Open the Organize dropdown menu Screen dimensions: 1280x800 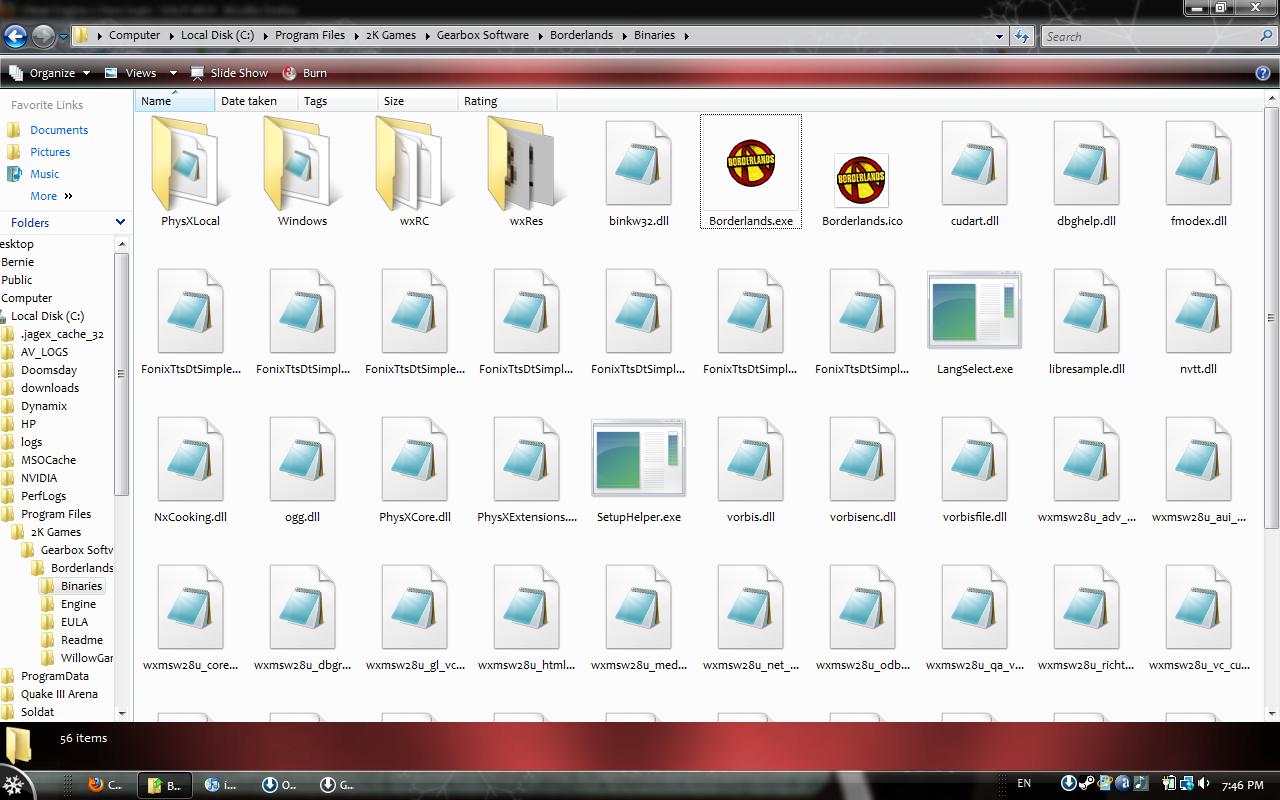click(49, 73)
